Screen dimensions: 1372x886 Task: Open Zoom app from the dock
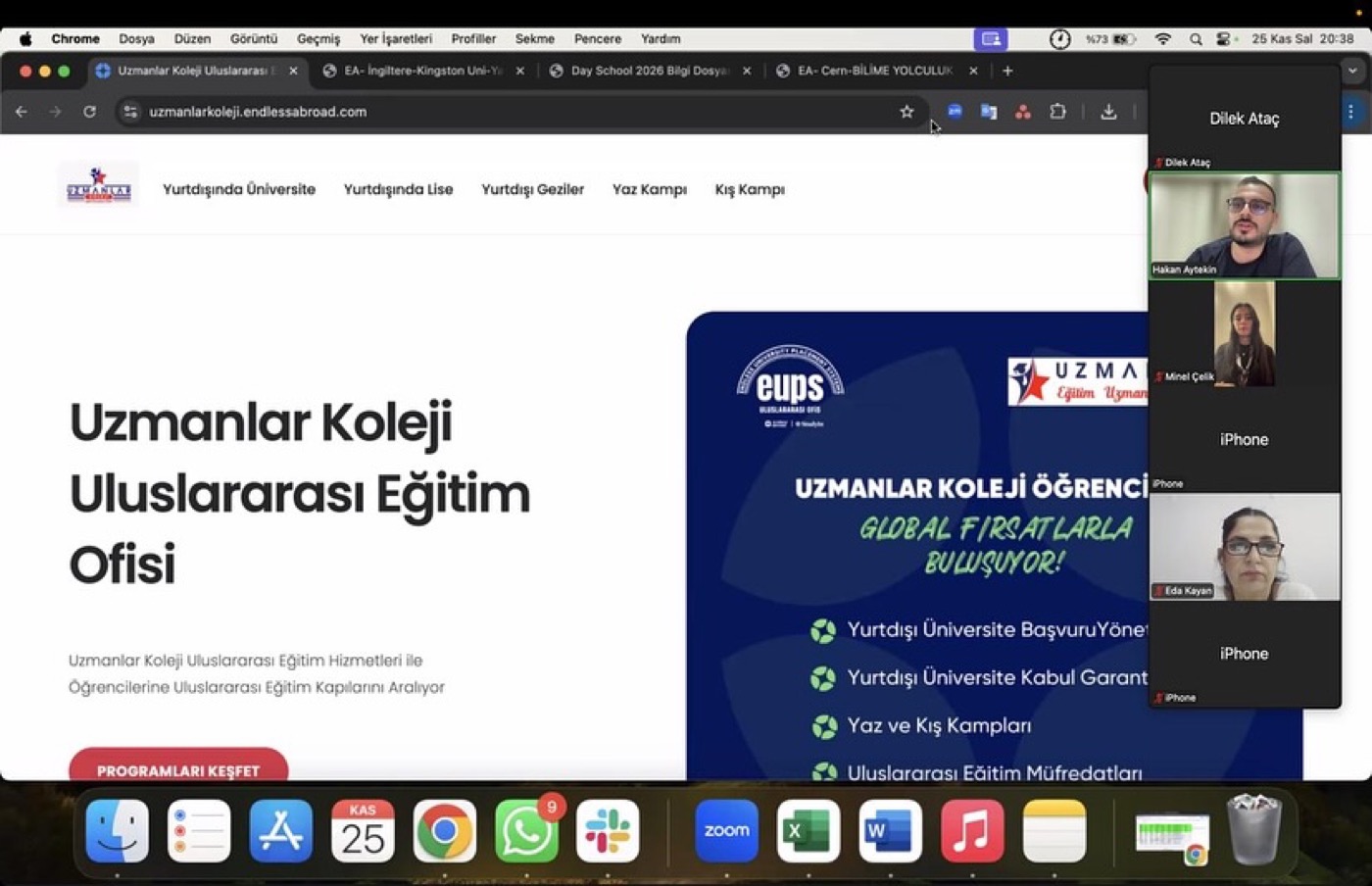(x=726, y=831)
